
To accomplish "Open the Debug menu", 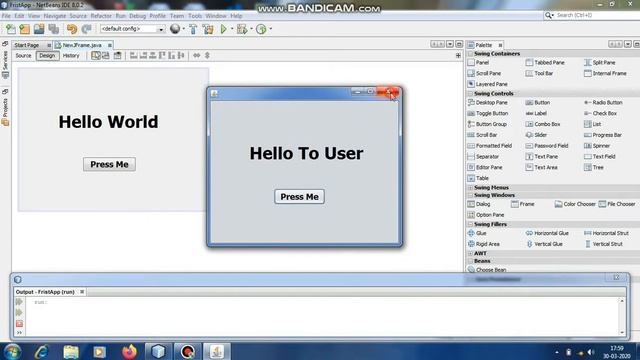I will pyautogui.click(x=138, y=16).
